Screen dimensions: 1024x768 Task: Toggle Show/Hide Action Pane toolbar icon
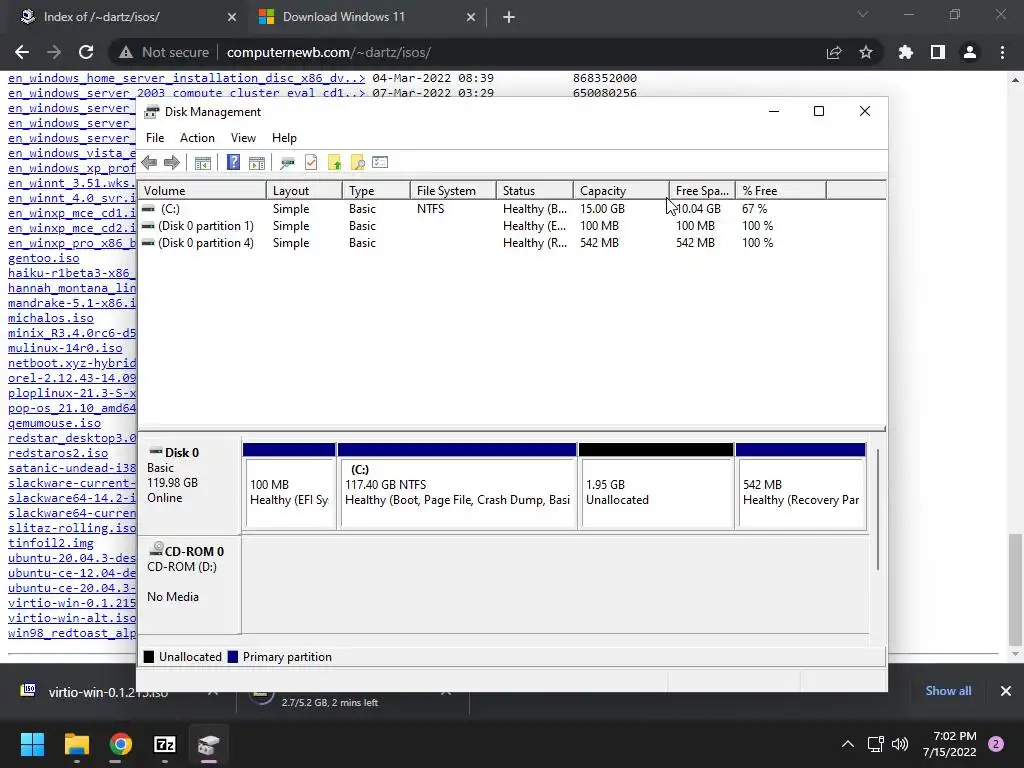(257, 163)
